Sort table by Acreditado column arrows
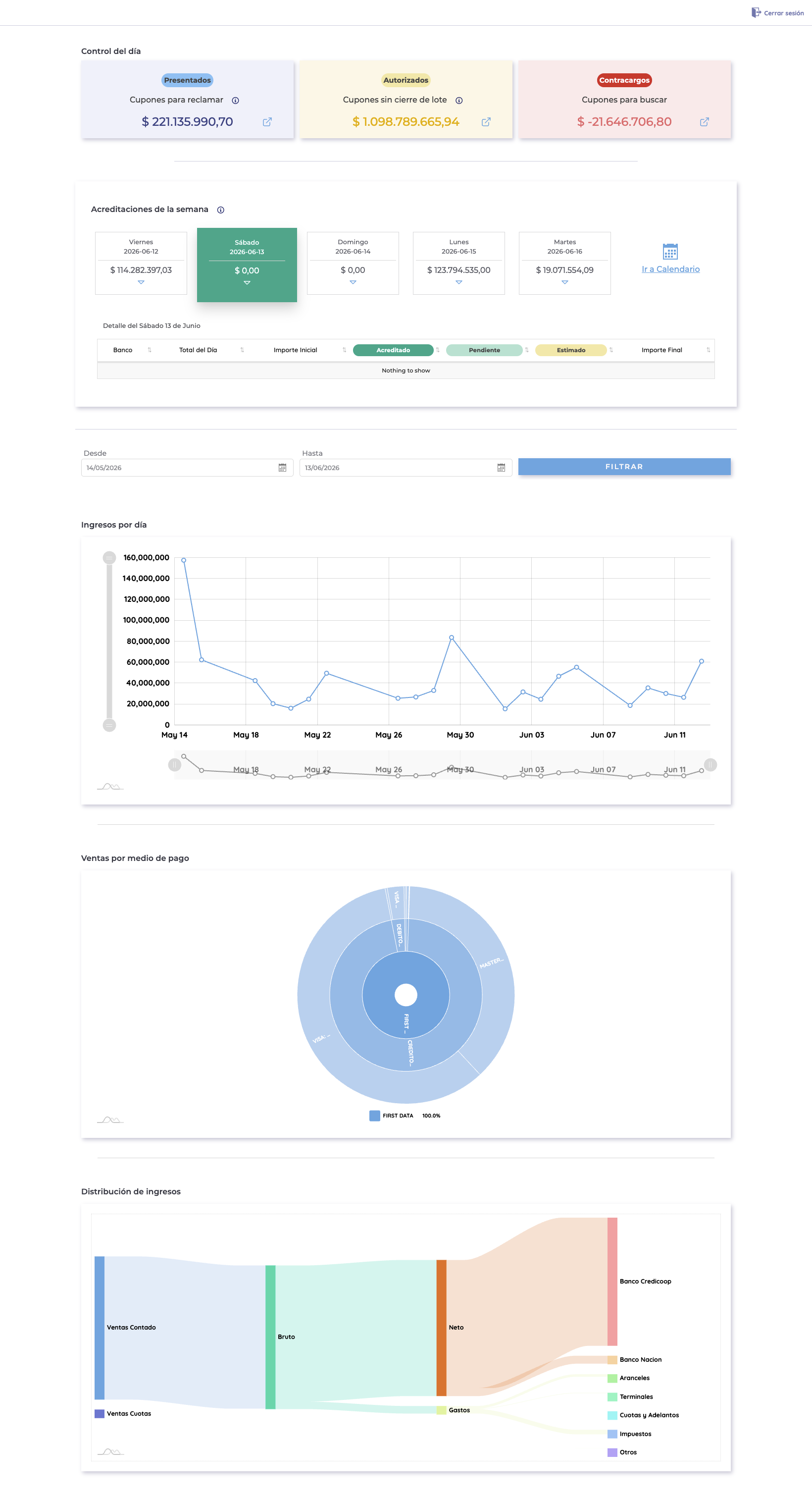This screenshot has height=1501, width=812. (438, 350)
